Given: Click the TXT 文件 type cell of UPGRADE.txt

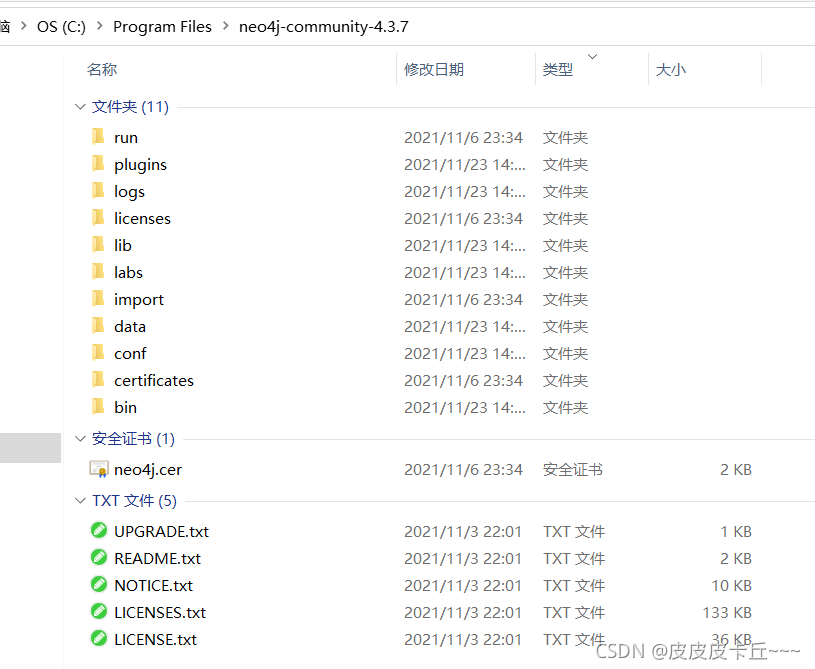Looking at the screenshot, I should pos(574,531).
